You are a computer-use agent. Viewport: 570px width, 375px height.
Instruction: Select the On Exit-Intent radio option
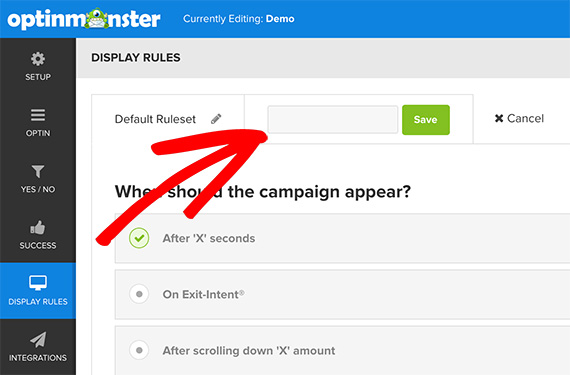coord(139,294)
